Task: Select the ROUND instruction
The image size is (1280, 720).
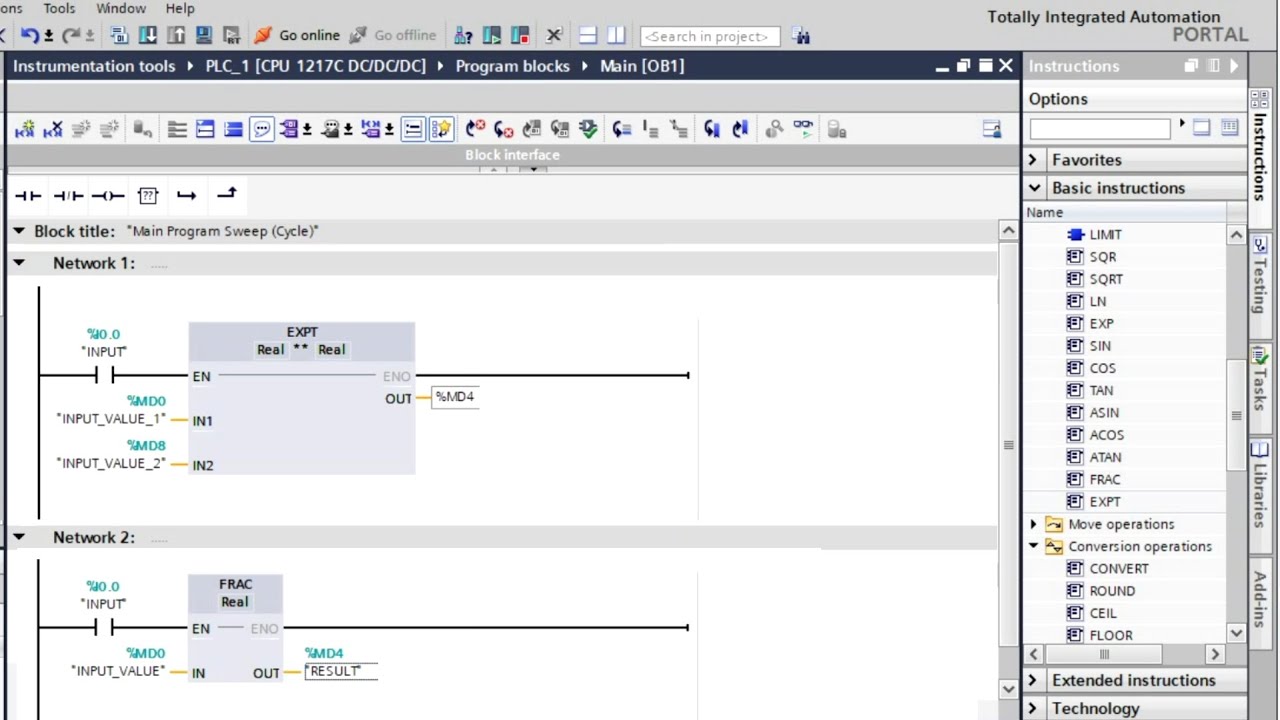Action: click(x=1112, y=591)
